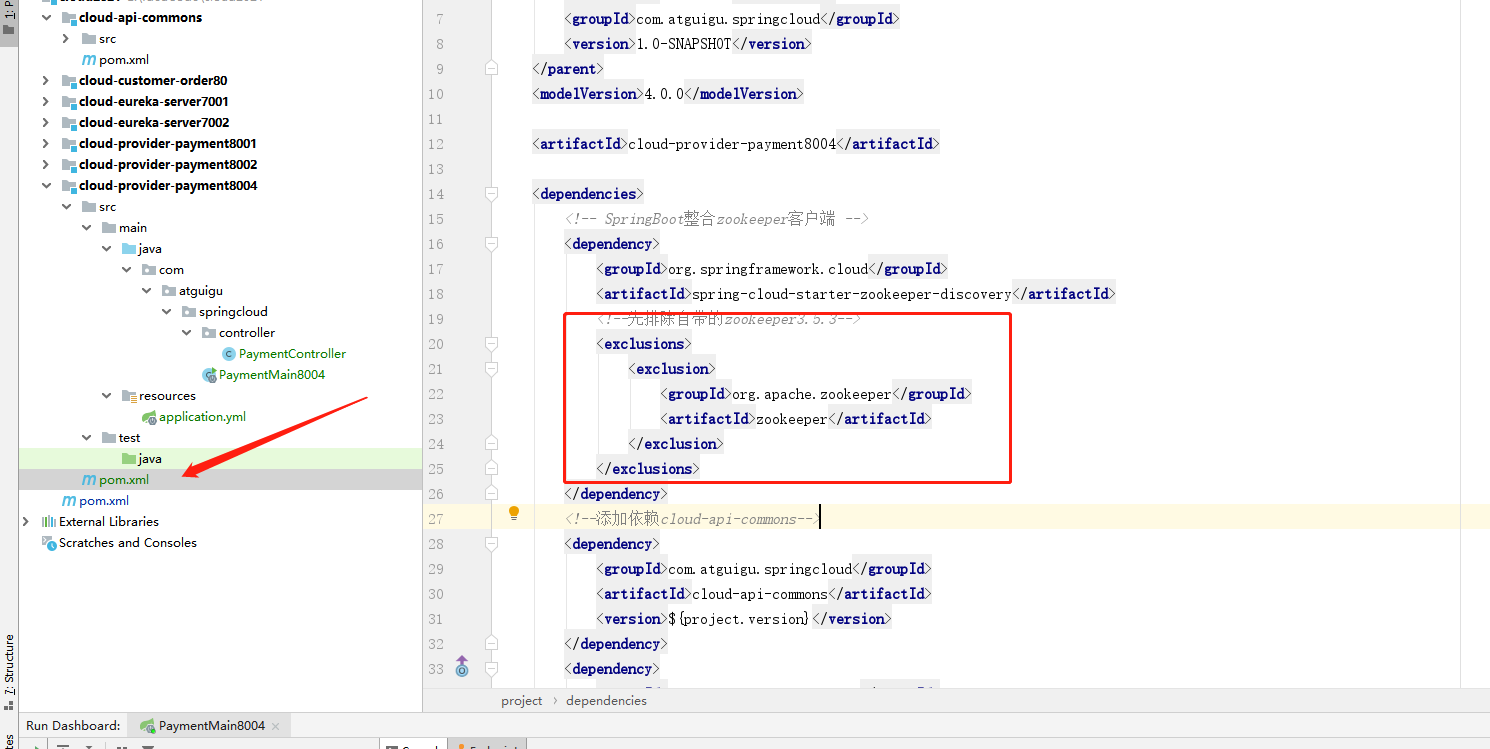Click cloud-eureka-server7001 module folder icon
The image size is (1490, 749).
[x=69, y=102]
